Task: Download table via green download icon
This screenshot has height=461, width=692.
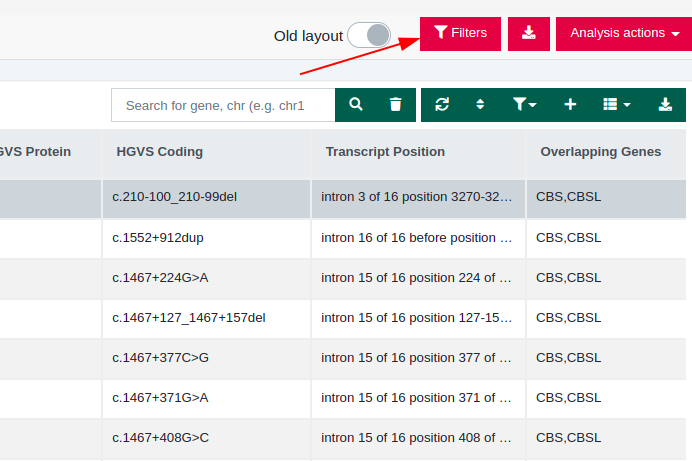Action: (665, 105)
